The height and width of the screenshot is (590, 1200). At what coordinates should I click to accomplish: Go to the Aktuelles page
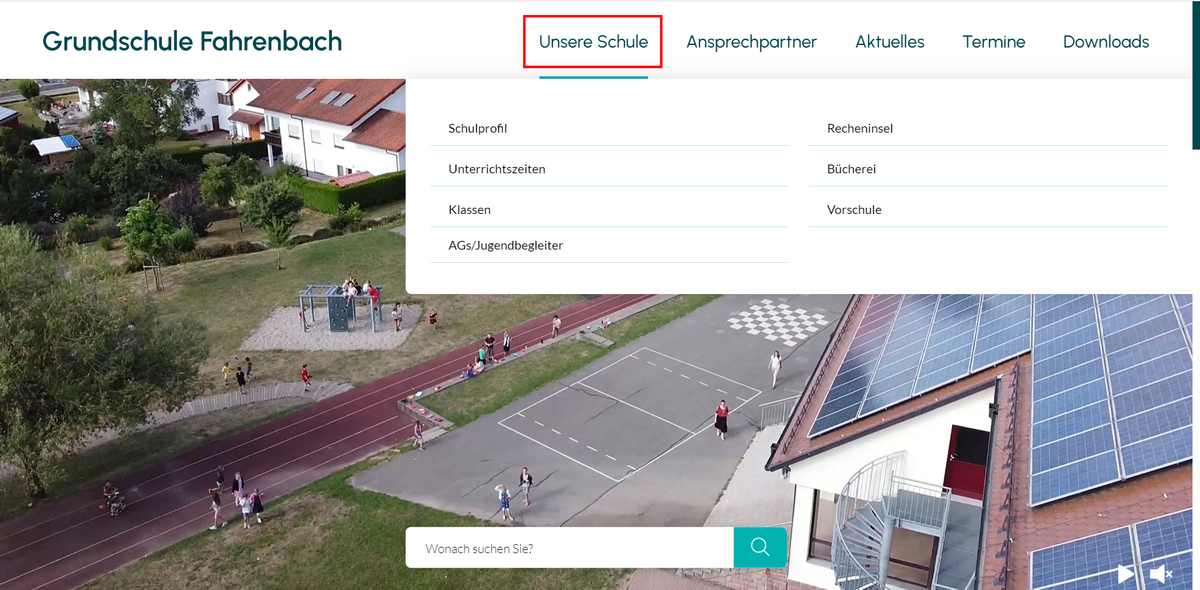[x=890, y=42]
